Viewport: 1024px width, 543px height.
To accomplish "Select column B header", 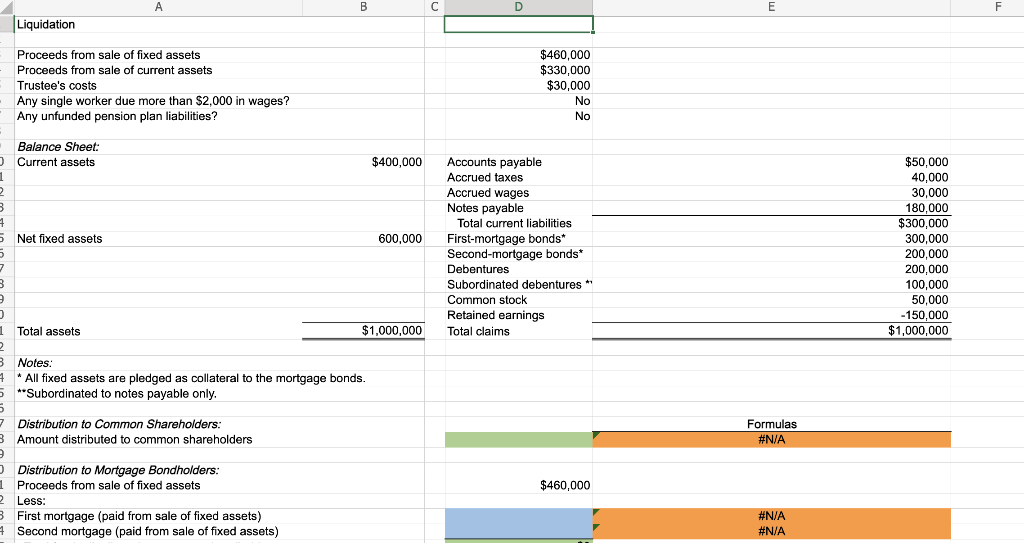I will coord(363,7).
